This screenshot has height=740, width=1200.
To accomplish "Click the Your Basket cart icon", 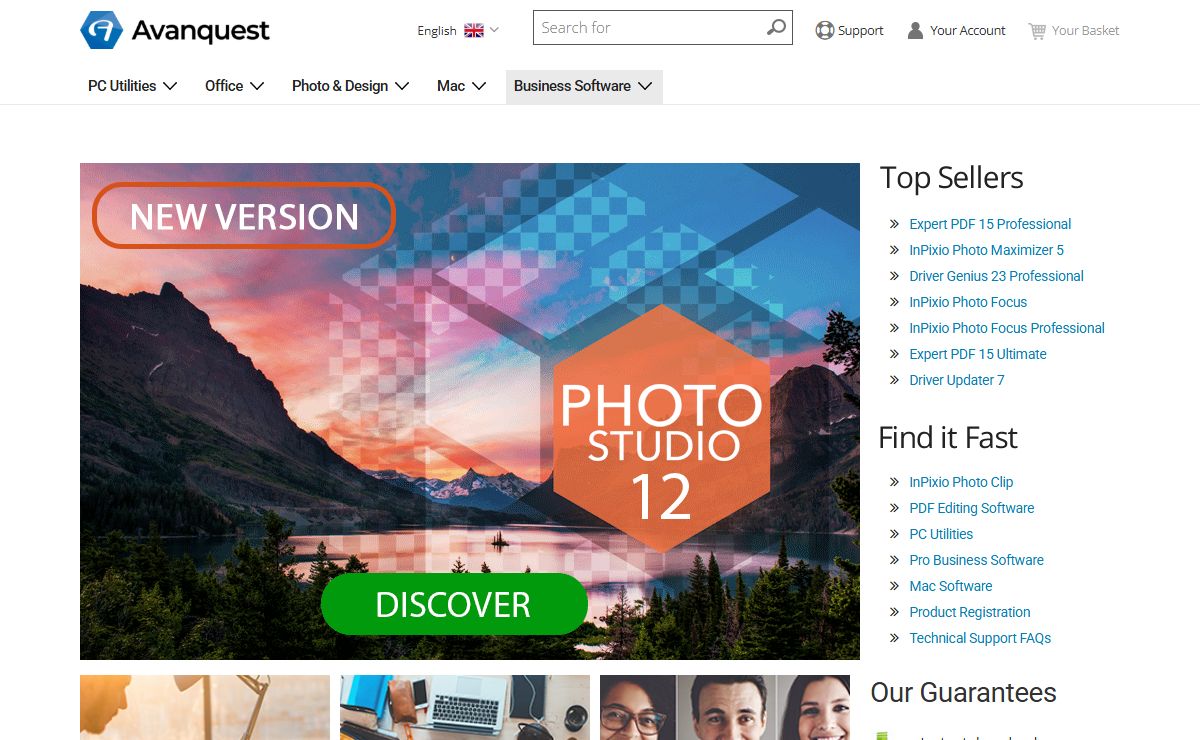I will coord(1037,30).
